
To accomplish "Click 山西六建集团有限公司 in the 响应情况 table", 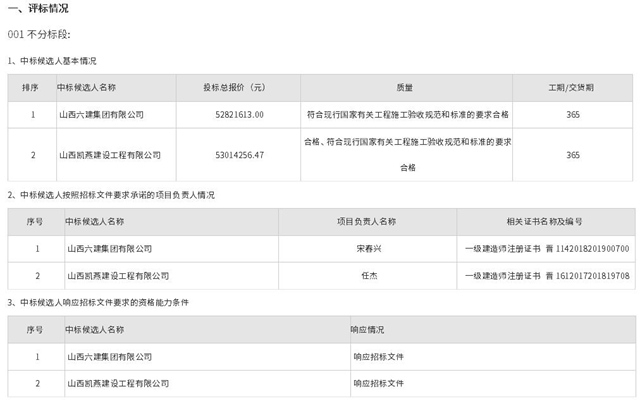I will [x=109, y=357].
